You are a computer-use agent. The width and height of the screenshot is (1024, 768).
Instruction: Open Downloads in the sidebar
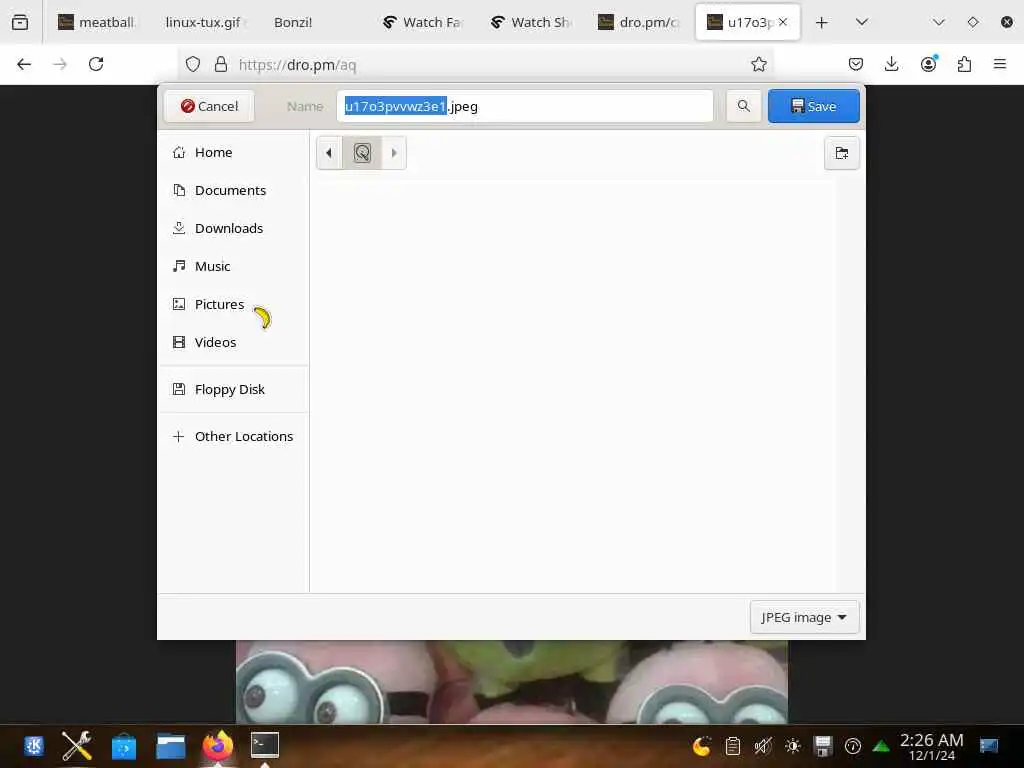(233, 228)
